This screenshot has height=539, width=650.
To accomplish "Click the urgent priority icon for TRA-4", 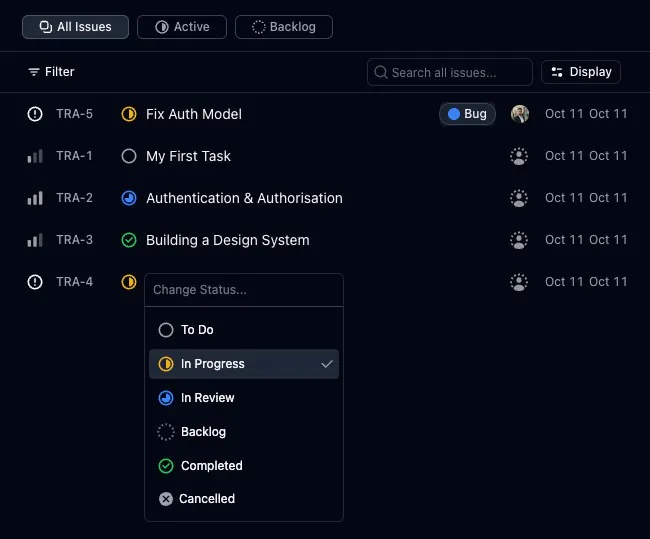I will pyautogui.click(x=35, y=282).
